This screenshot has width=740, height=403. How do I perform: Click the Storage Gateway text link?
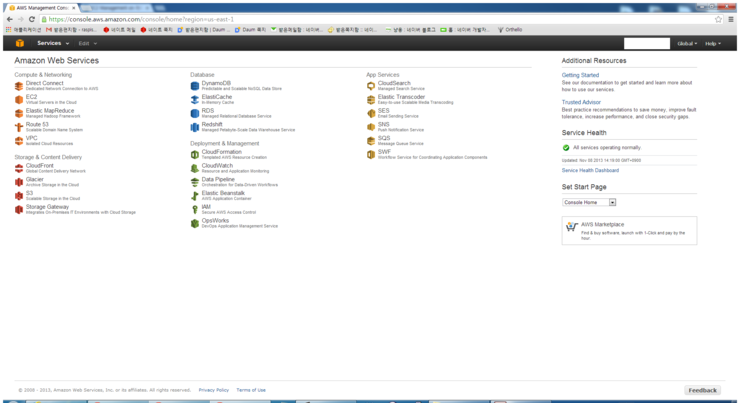(47, 207)
